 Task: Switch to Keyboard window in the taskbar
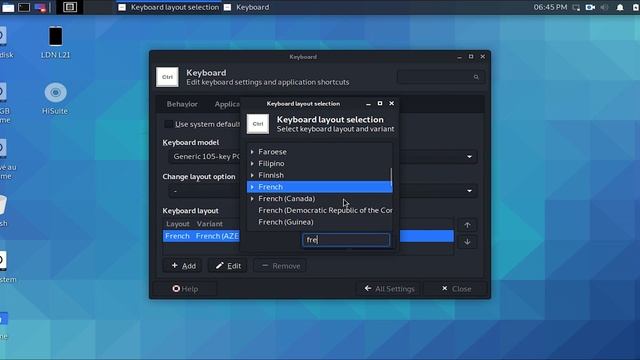pos(247,7)
